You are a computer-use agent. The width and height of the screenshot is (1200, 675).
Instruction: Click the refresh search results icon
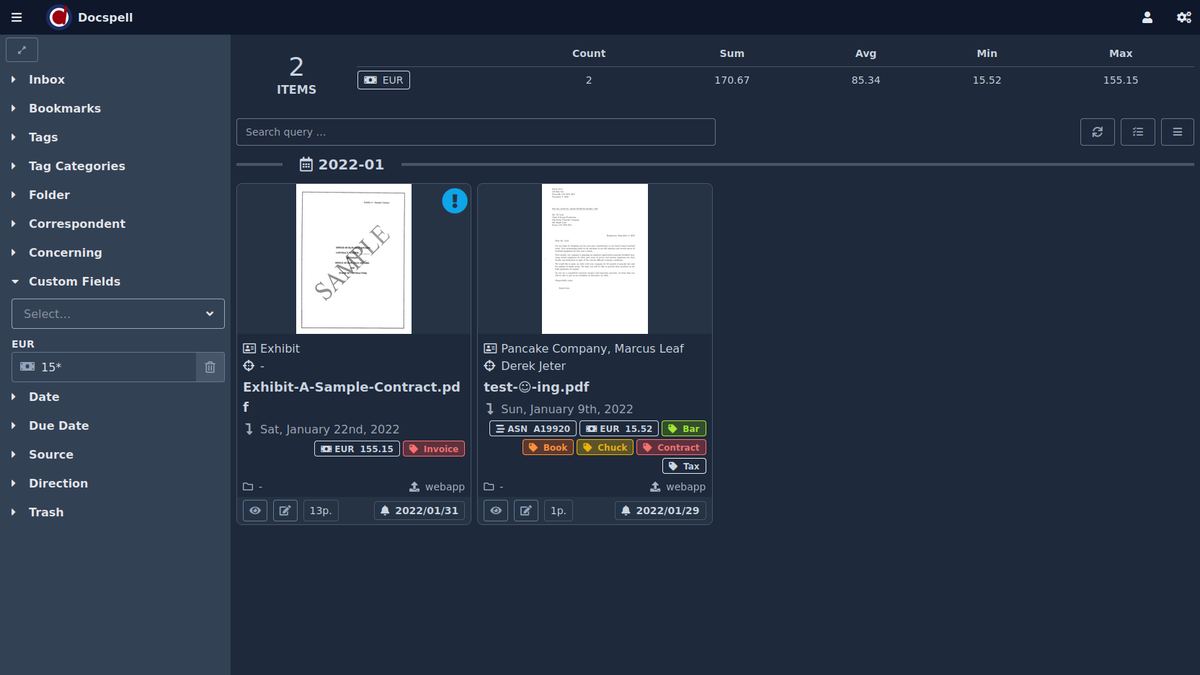click(x=1097, y=132)
